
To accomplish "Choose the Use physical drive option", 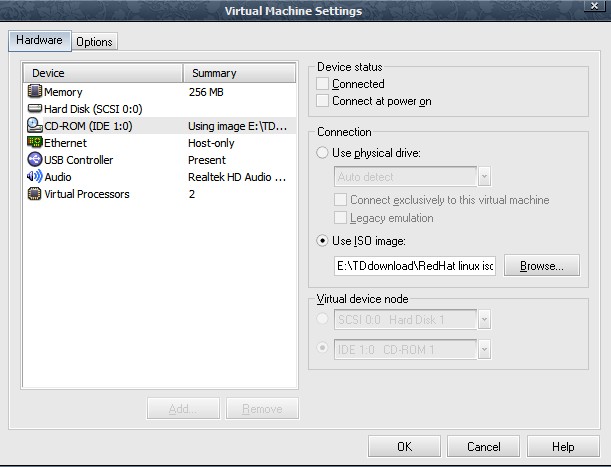I will [322, 153].
